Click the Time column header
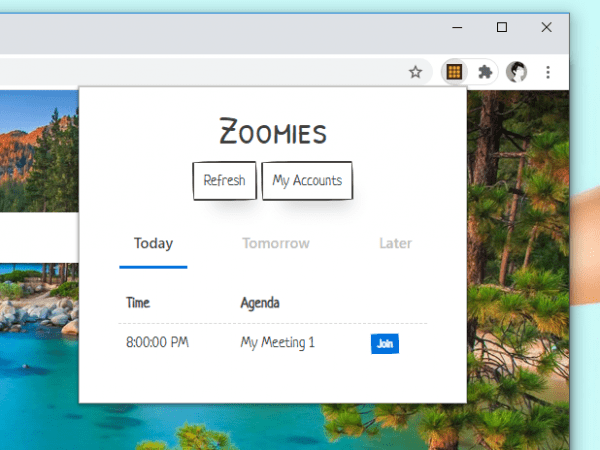600x450 pixels. click(x=138, y=303)
